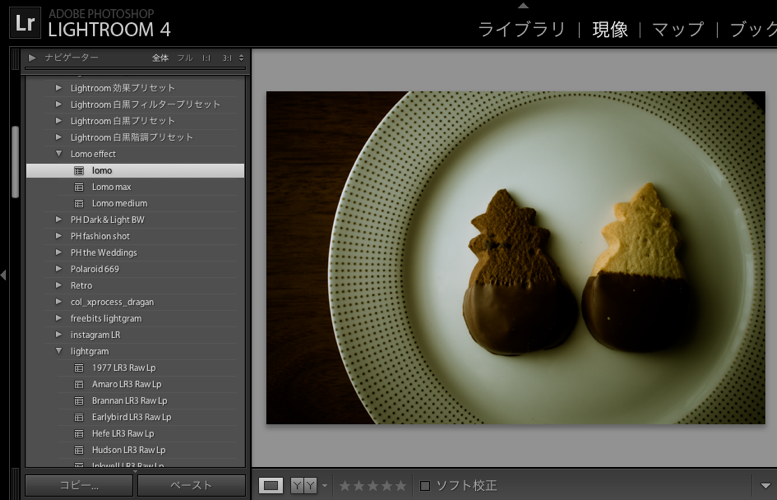Switch to マップ module
The image size is (777, 500).
point(677,30)
